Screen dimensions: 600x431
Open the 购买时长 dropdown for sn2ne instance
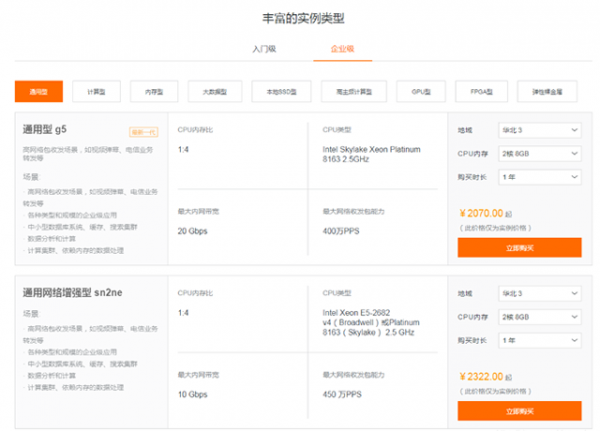click(539, 339)
